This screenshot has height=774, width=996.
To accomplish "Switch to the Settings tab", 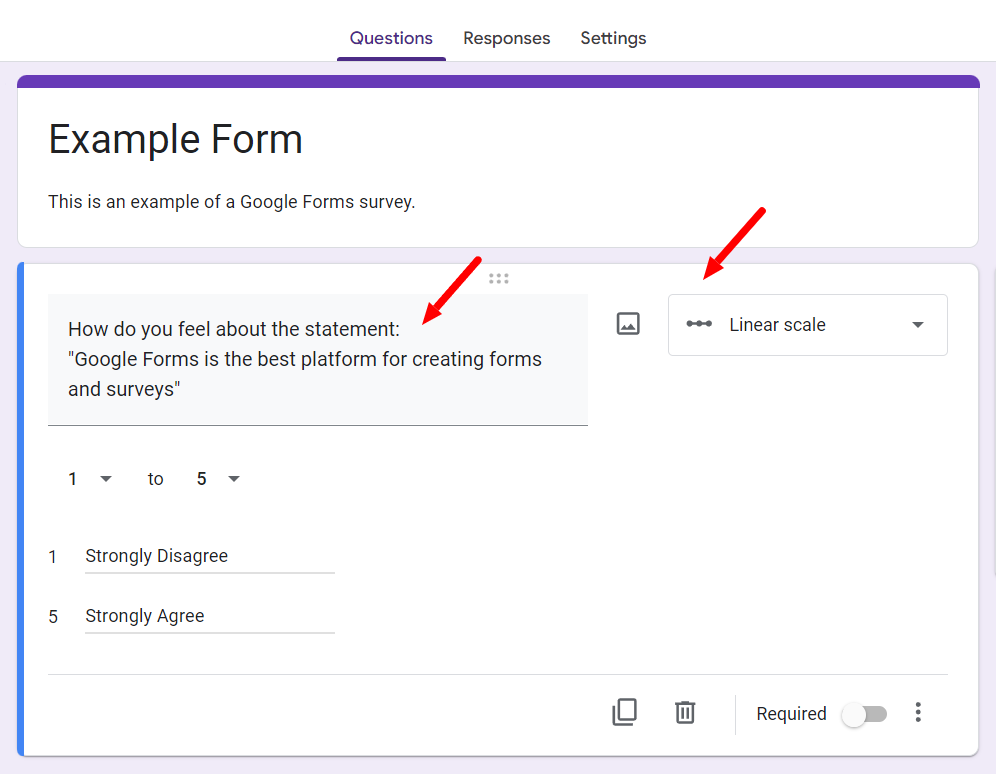I will point(613,38).
